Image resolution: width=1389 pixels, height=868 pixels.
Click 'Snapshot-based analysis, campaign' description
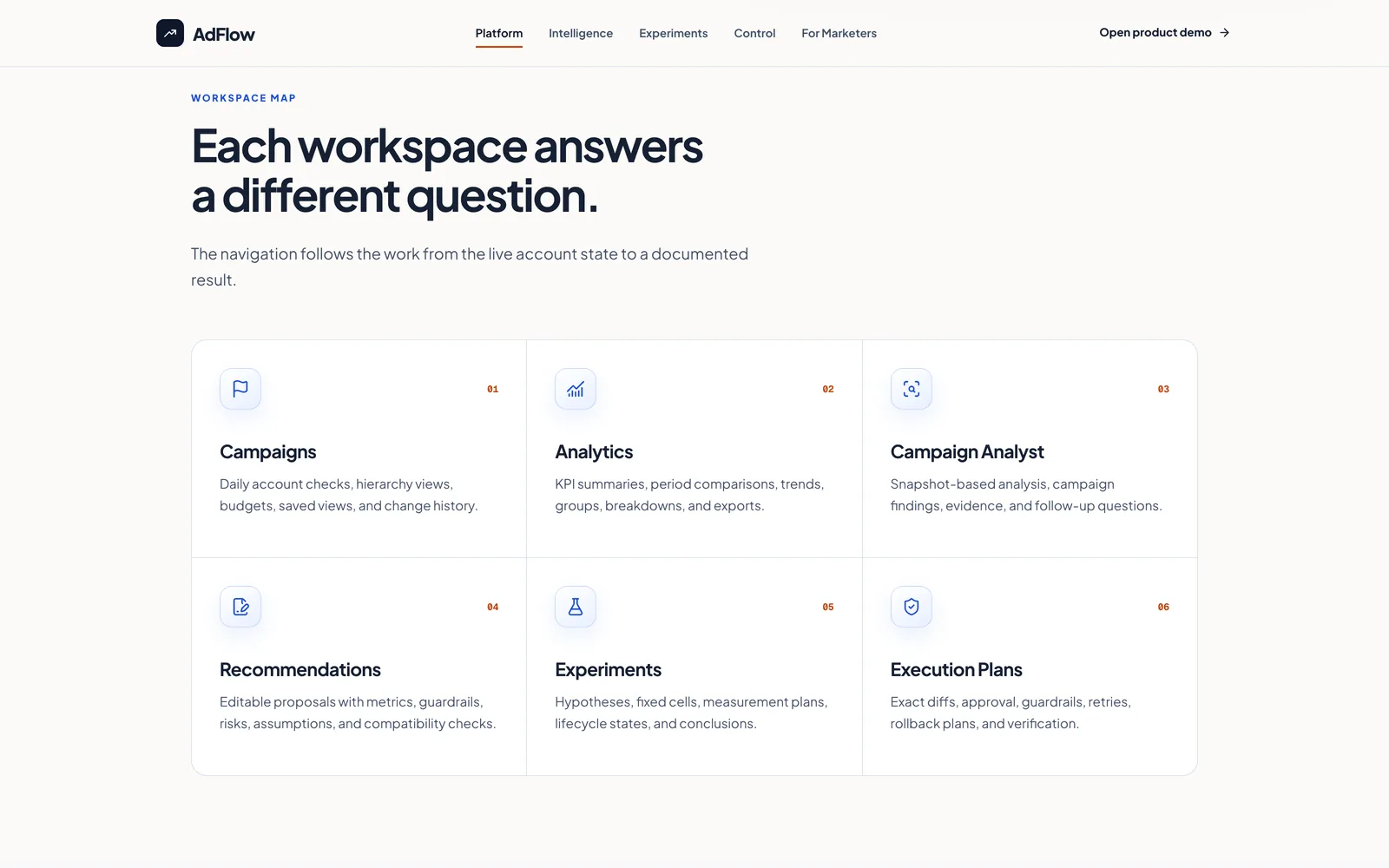(x=1026, y=495)
